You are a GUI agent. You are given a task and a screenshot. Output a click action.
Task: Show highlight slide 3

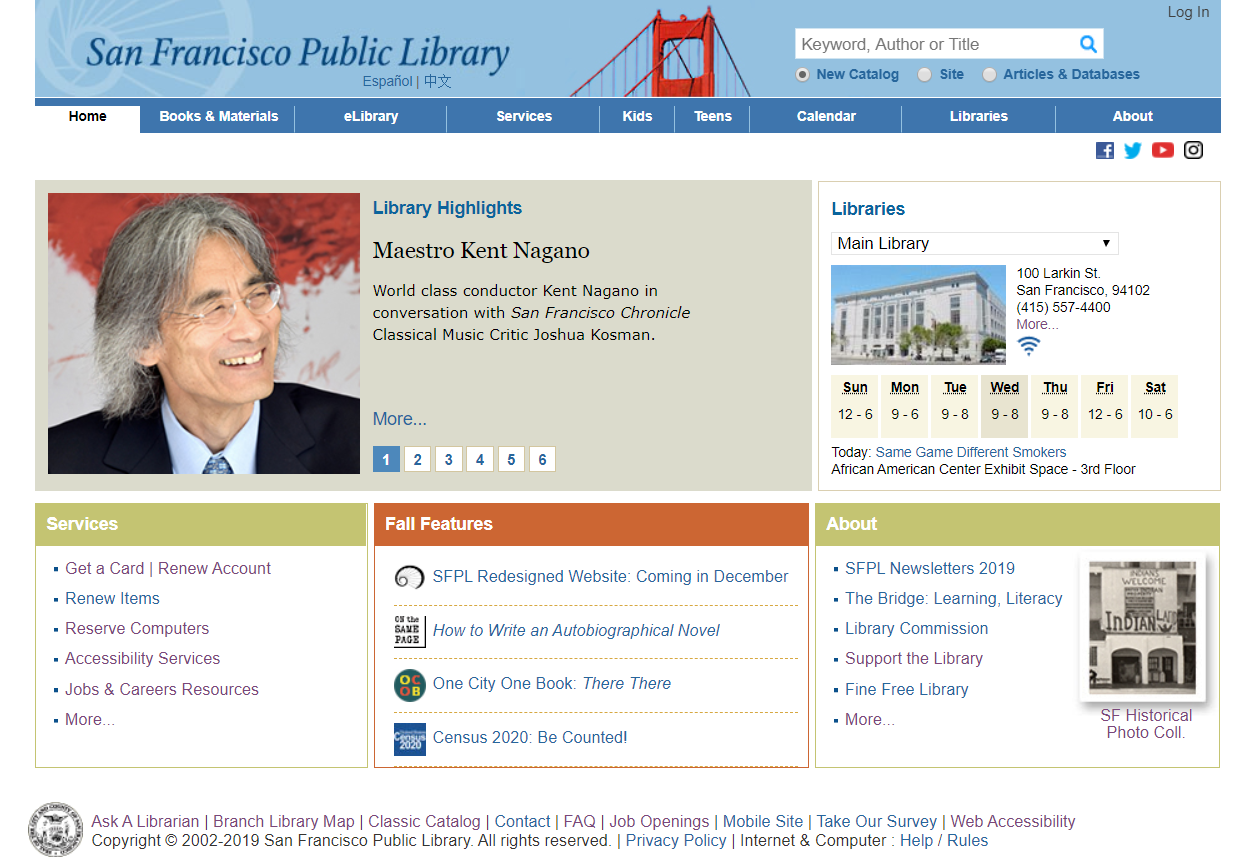[449, 459]
